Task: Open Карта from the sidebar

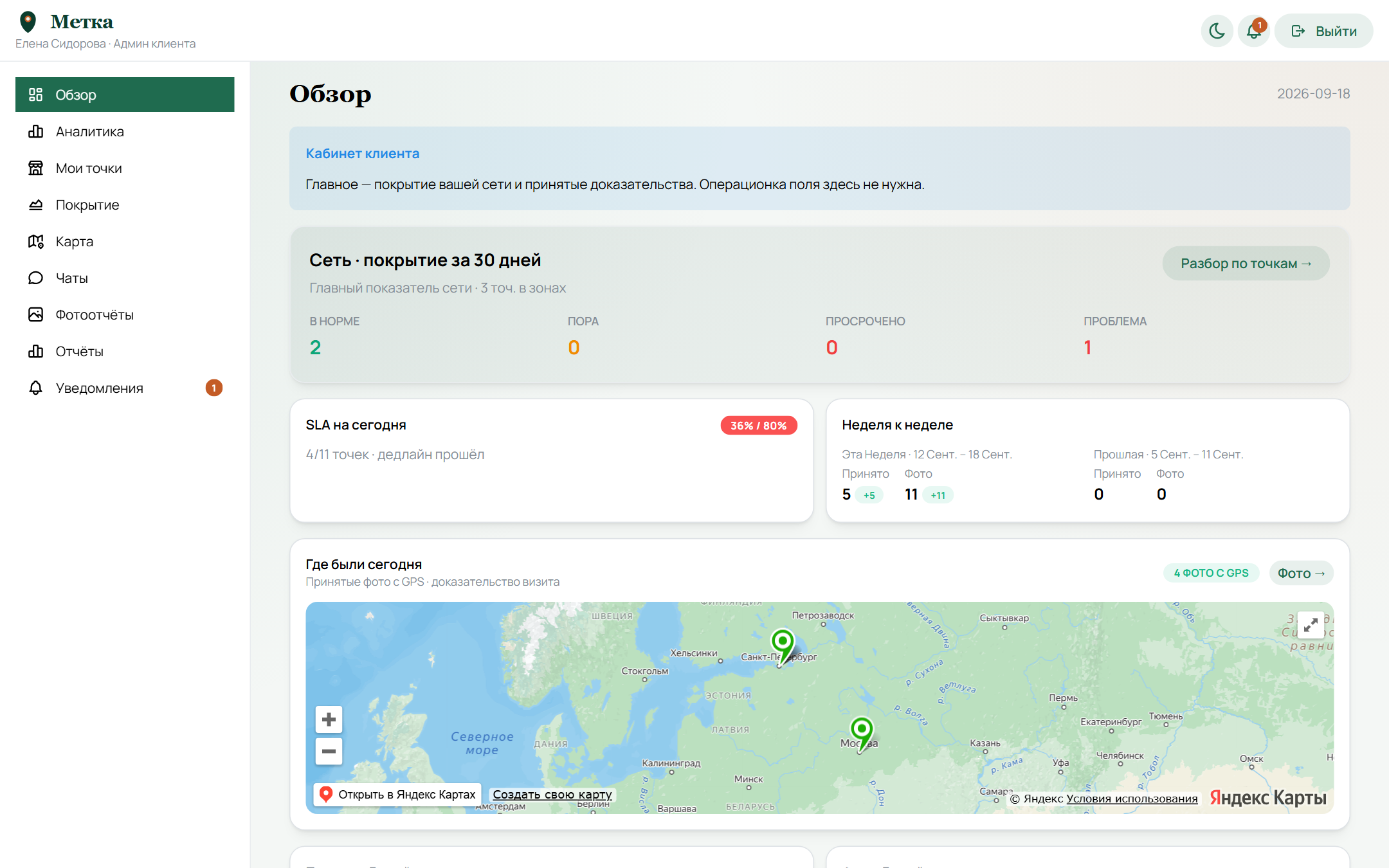Action: (125, 241)
